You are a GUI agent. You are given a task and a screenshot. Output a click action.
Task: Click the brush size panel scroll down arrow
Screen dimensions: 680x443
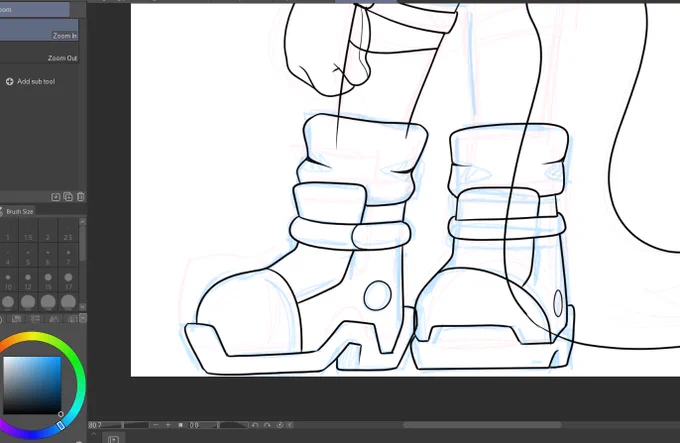click(x=82, y=306)
